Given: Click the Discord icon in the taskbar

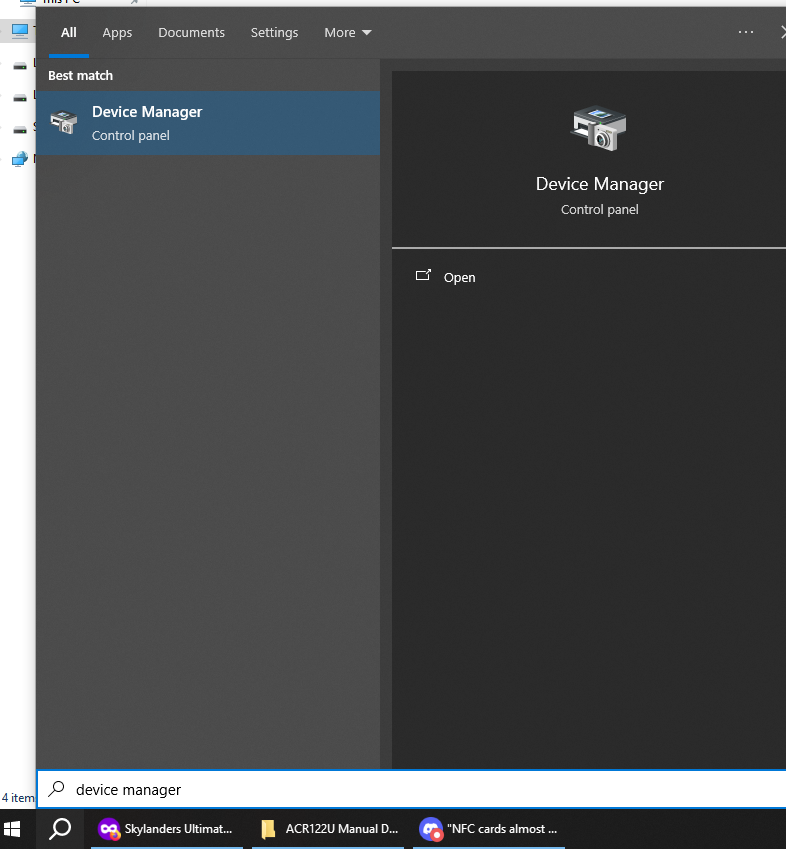Looking at the screenshot, I should point(431,829).
